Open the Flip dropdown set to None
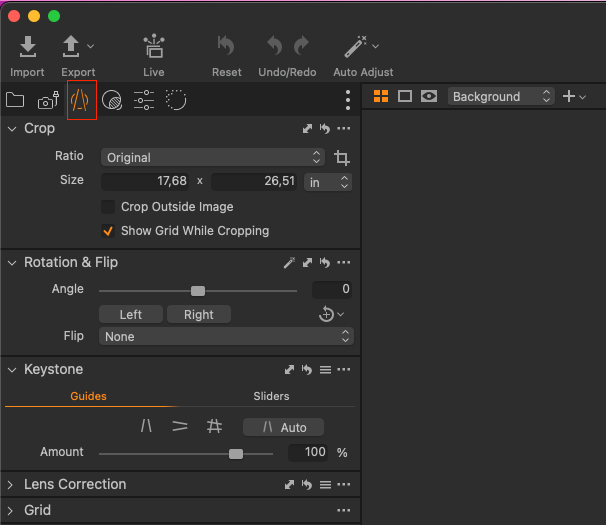606x525 pixels. pos(226,336)
